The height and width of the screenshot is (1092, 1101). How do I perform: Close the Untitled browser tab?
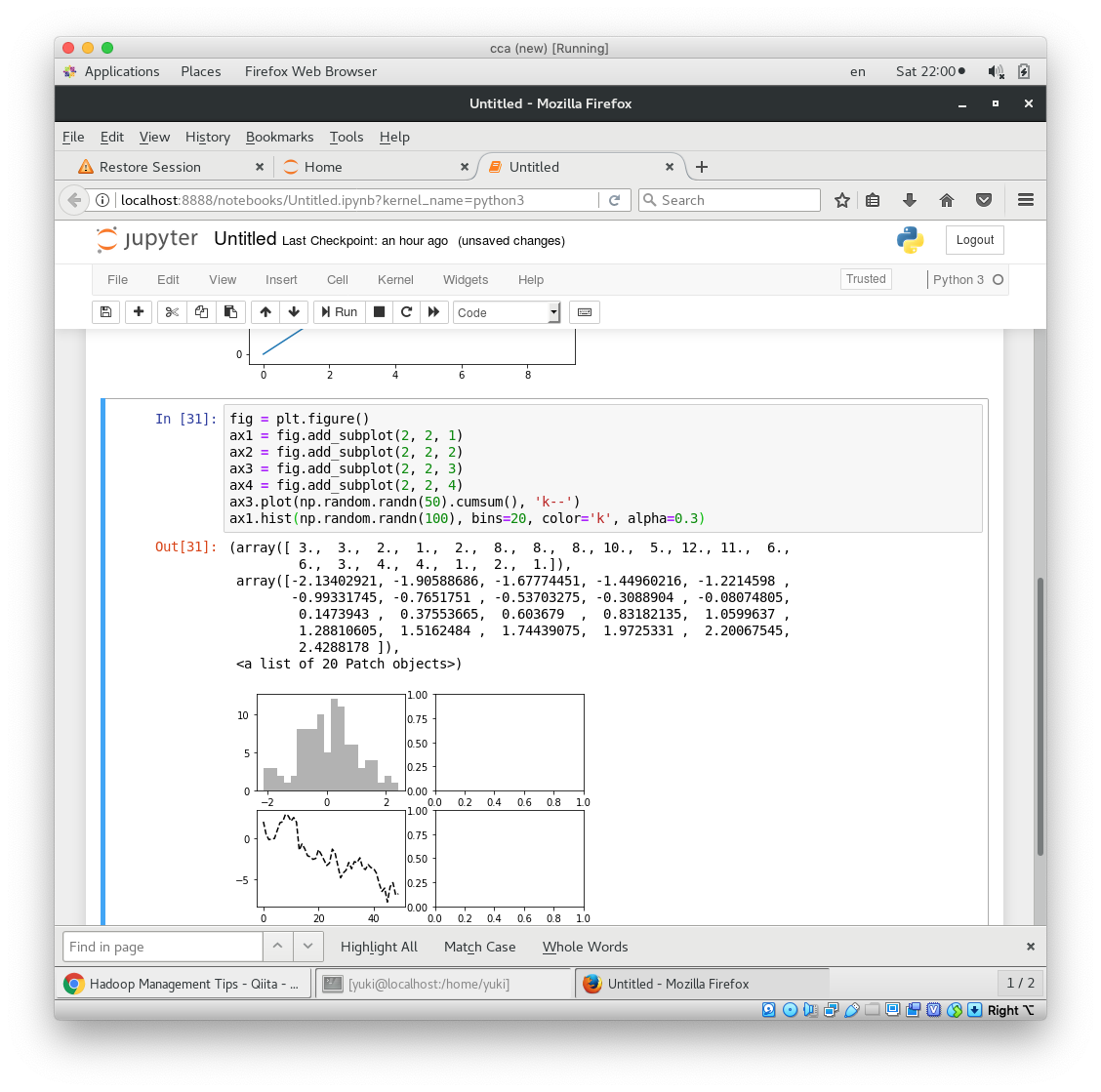click(670, 167)
